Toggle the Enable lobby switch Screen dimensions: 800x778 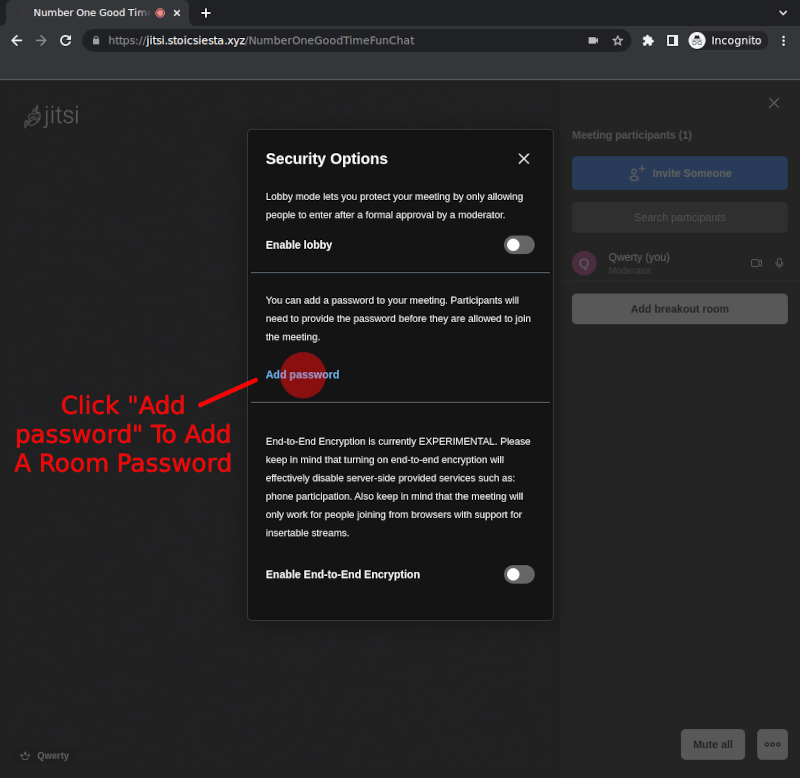(x=518, y=245)
